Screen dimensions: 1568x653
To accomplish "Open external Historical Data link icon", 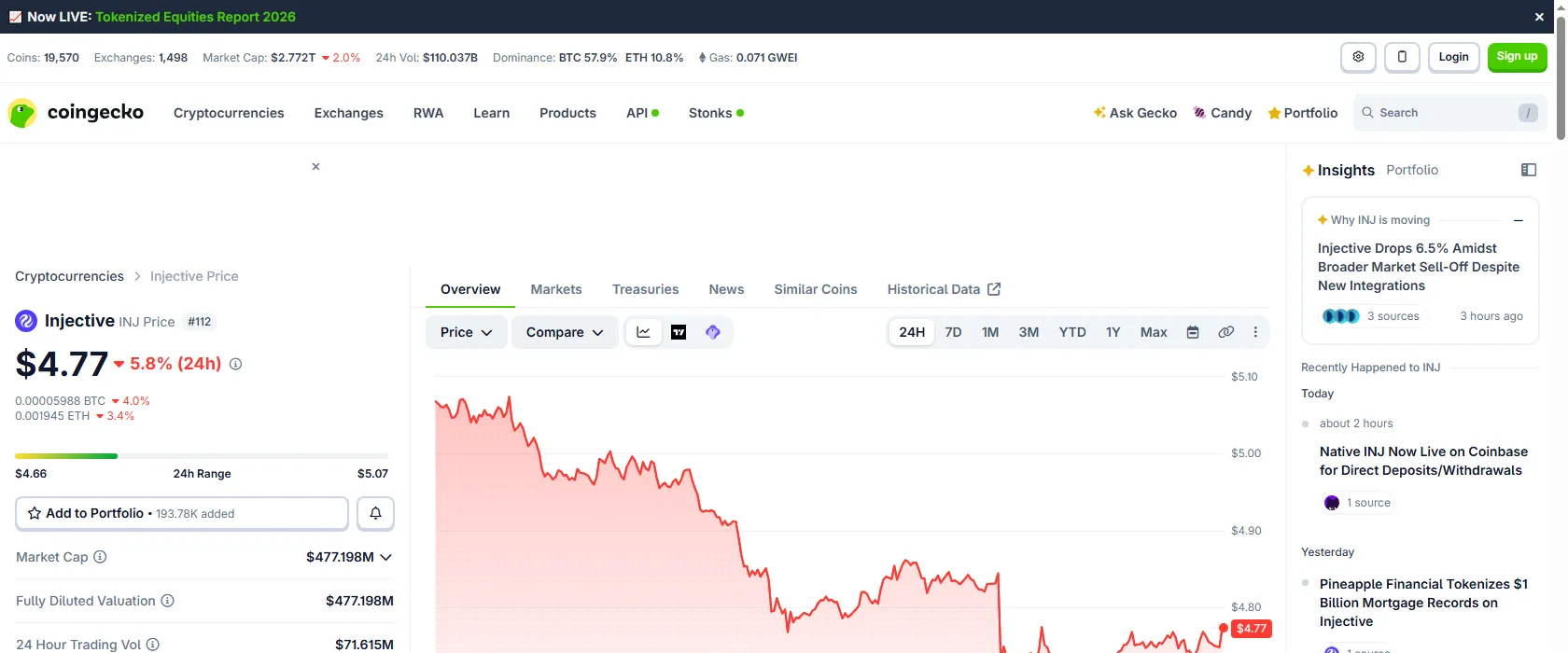I will (x=994, y=289).
